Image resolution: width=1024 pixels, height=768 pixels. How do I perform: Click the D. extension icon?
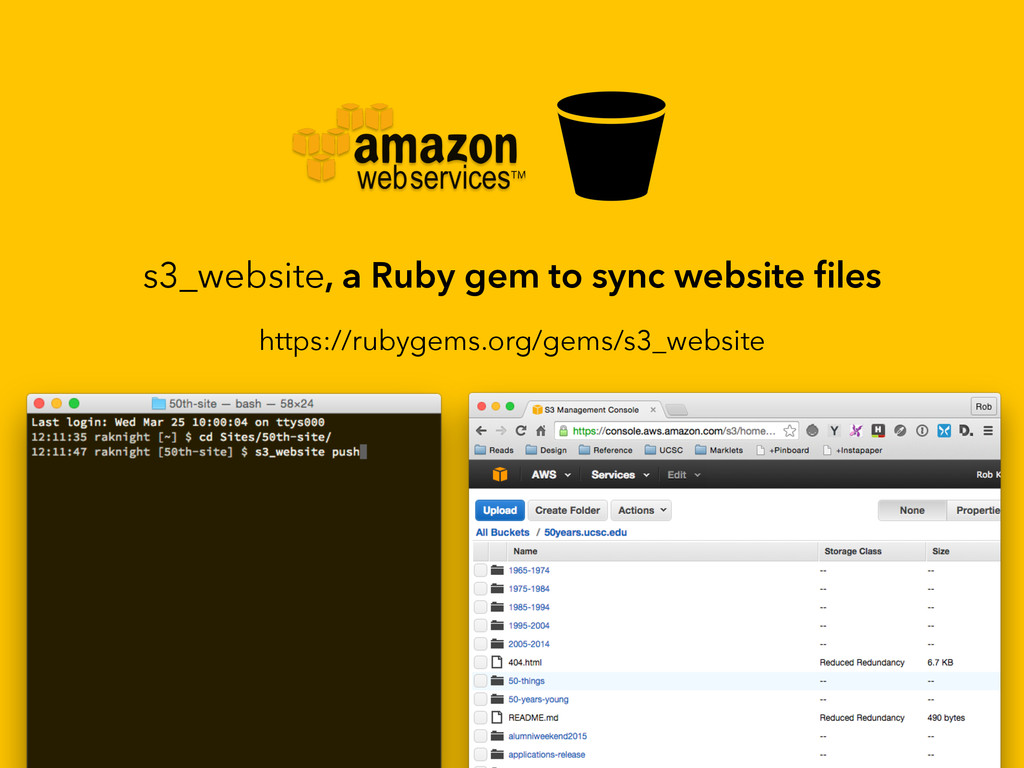(966, 431)
